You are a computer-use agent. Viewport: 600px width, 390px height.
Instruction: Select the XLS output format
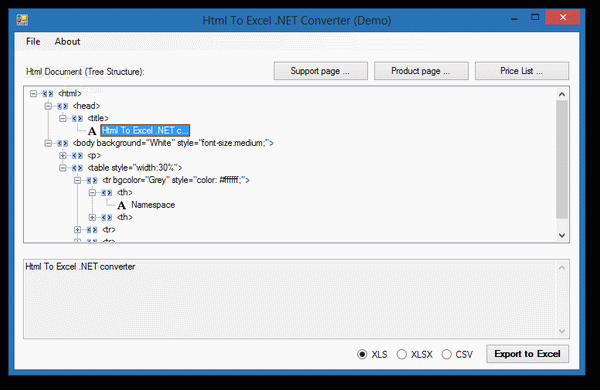pyautogui.click(x=362, y=354)
